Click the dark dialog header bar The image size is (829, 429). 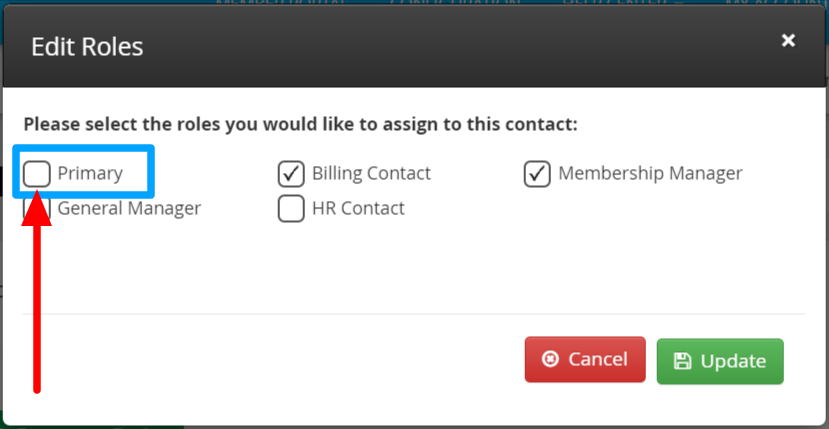(x=414, y=47)
